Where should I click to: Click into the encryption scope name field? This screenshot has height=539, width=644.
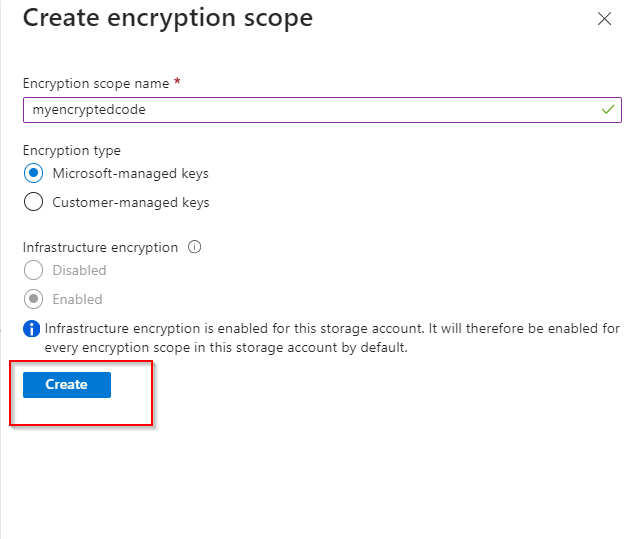click(x=300, y=110)
